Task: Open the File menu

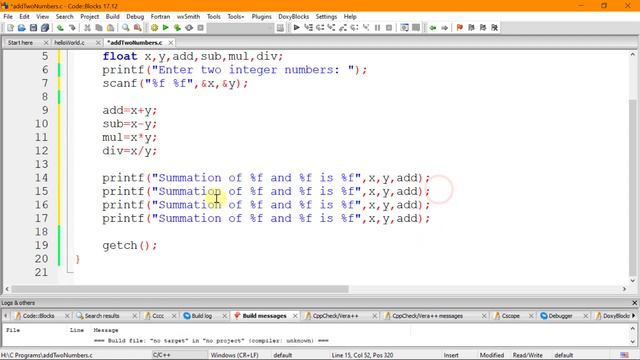Action: tap(8, 17)
